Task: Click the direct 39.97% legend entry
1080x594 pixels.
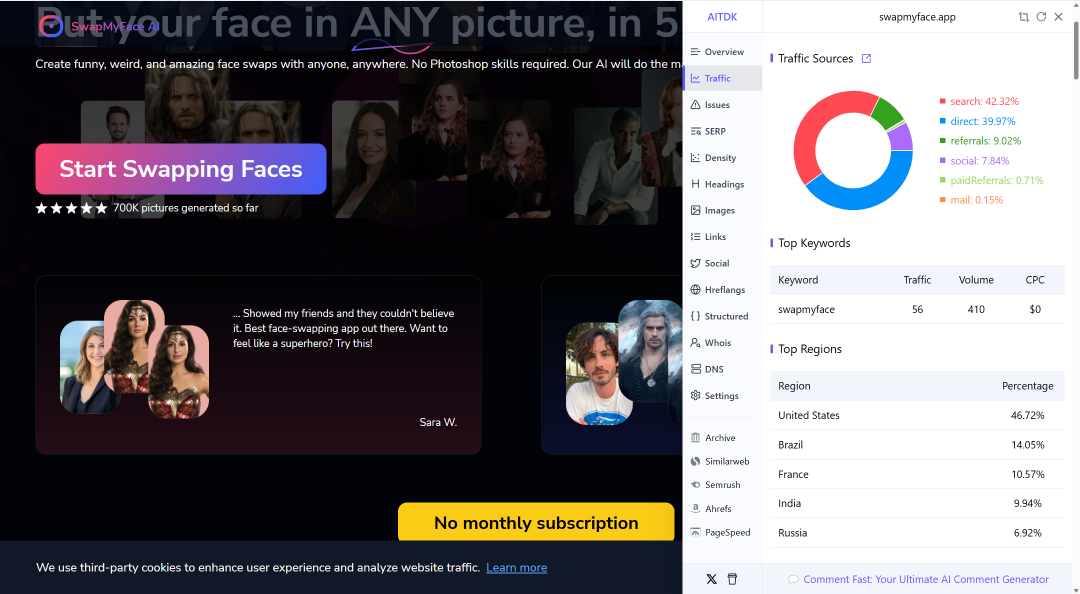Action: [977, 121]
